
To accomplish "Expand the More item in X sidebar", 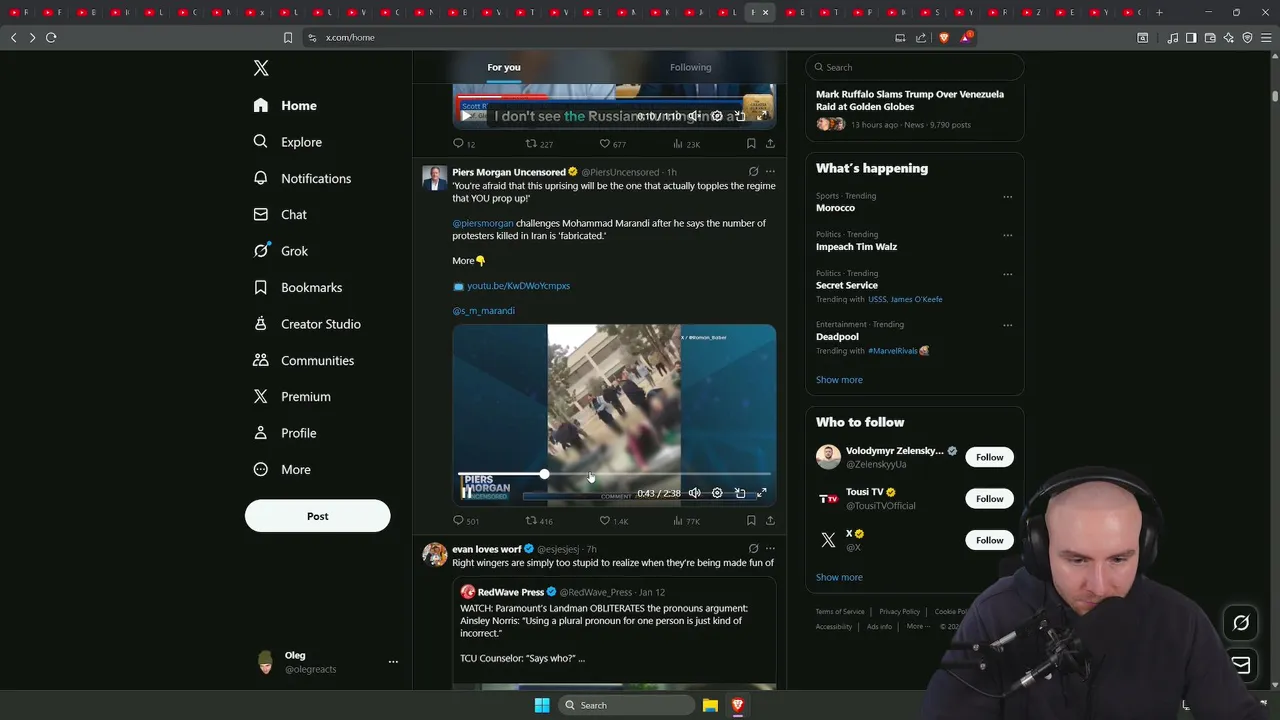I will (x=282, y=470).
